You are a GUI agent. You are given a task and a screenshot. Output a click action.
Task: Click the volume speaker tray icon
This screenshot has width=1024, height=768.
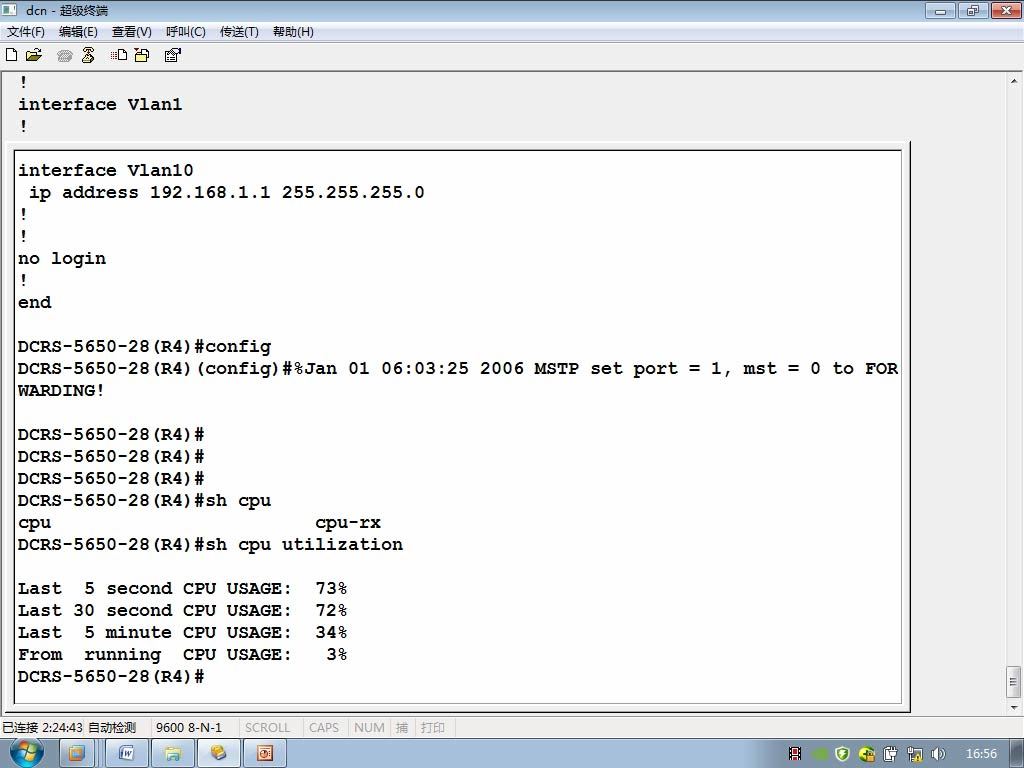pos(938,754)
